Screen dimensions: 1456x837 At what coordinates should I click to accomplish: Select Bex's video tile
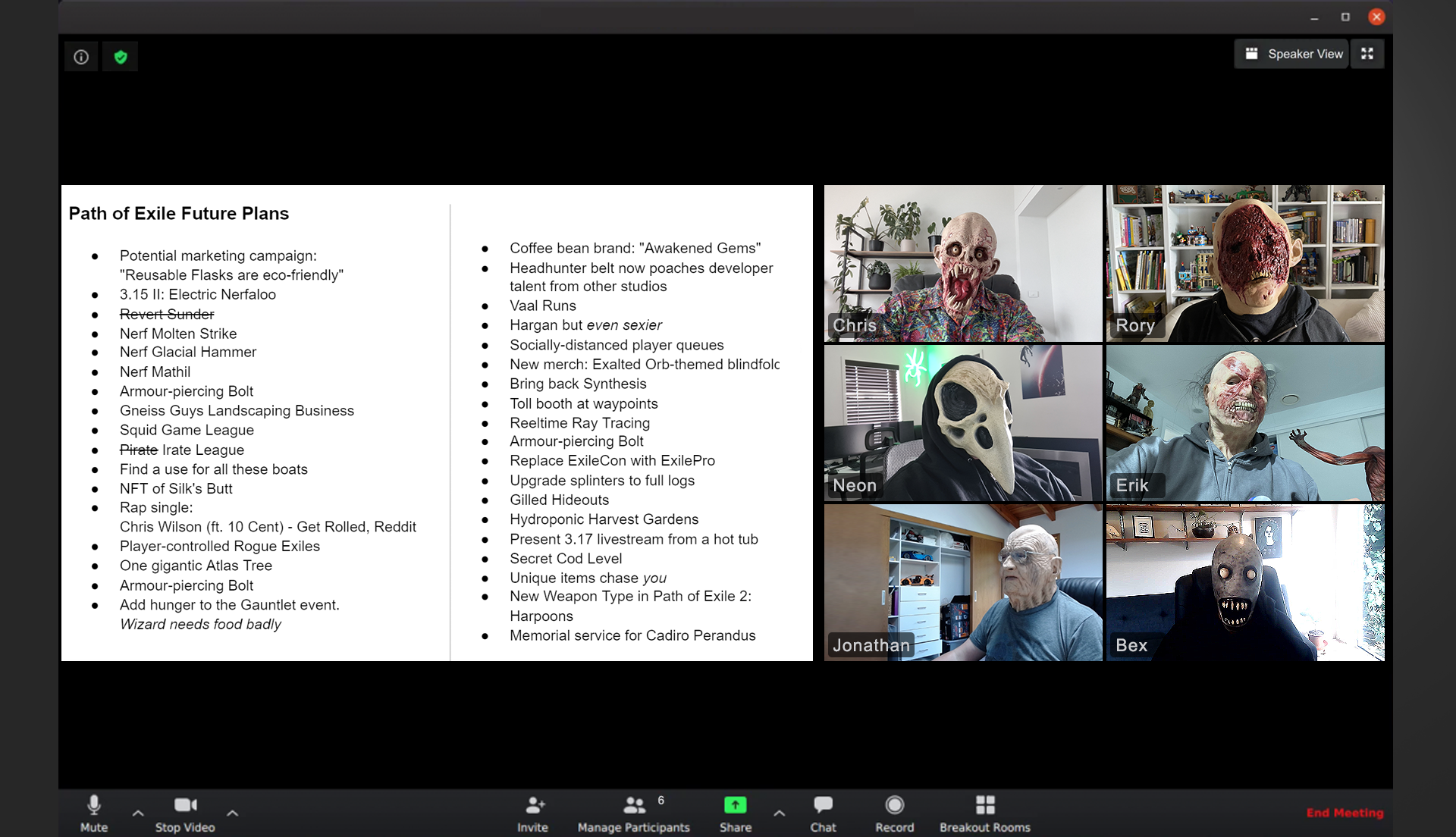(1245, 583)
